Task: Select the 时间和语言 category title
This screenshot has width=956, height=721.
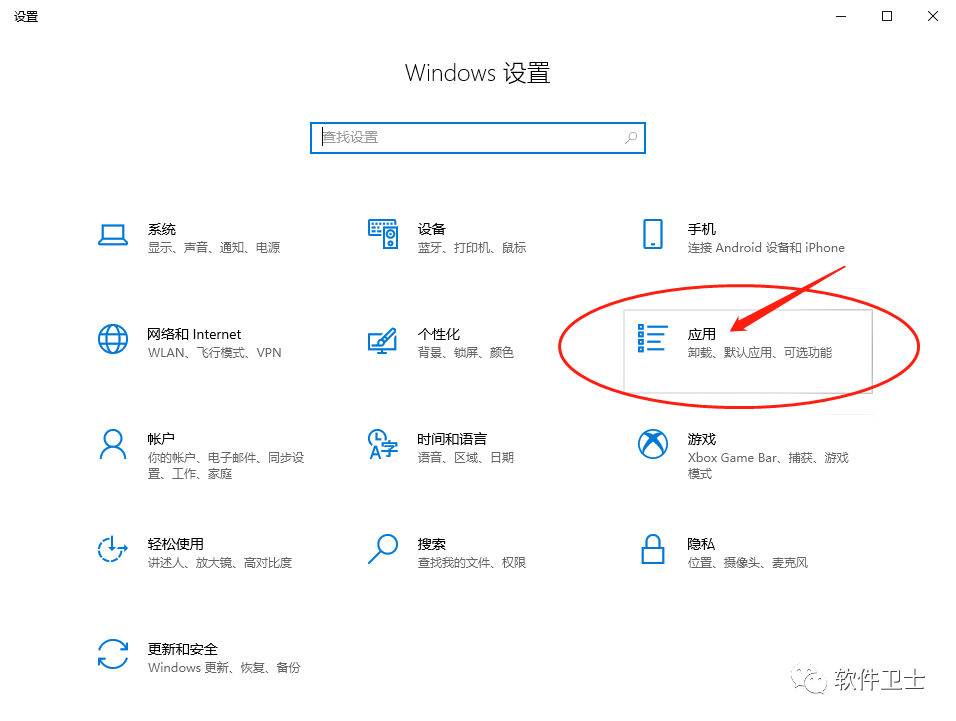Action: click(452, 439)
